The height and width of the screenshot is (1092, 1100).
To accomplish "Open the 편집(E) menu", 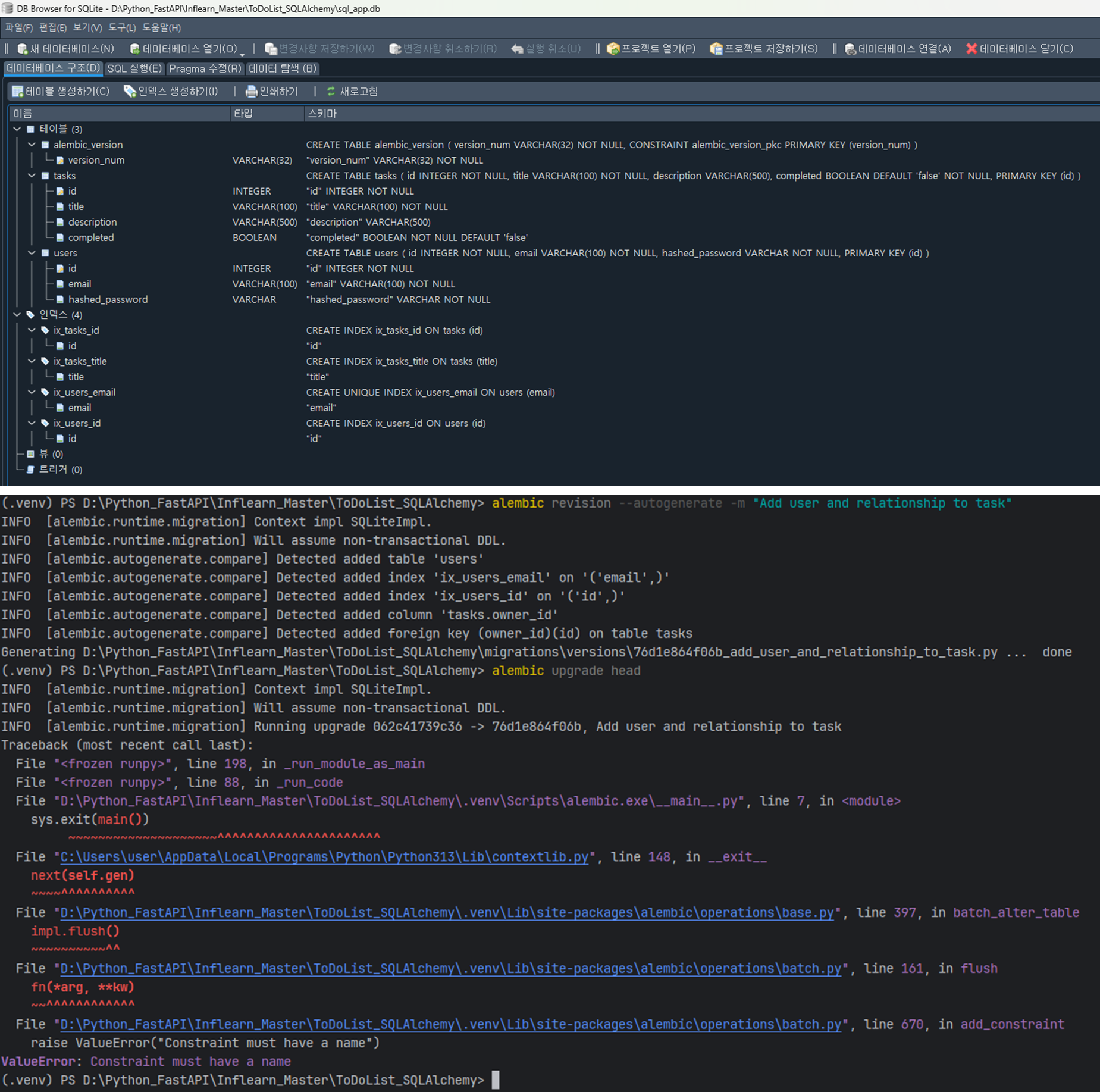I will click(x=52, y=27).
